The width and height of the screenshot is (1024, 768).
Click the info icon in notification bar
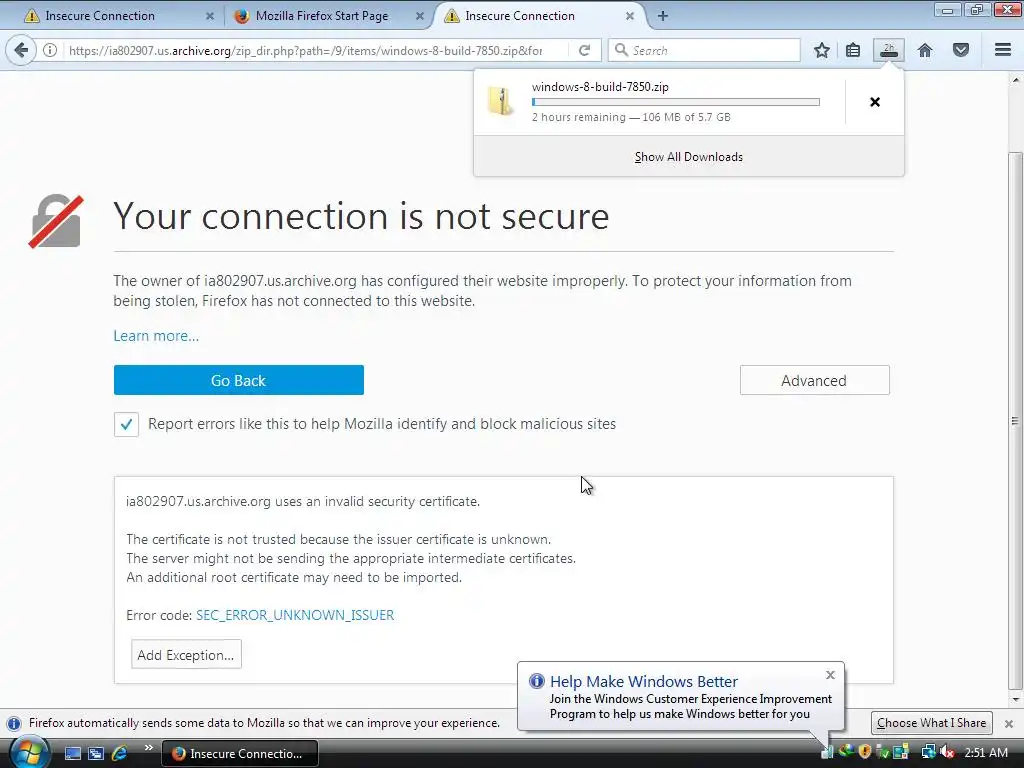(x=14, y=723)
